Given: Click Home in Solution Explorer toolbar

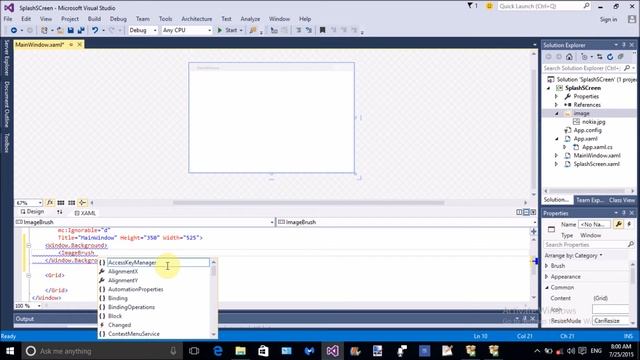Looking at the screenshot, I should pyautogui.click(x=569, y=57).
